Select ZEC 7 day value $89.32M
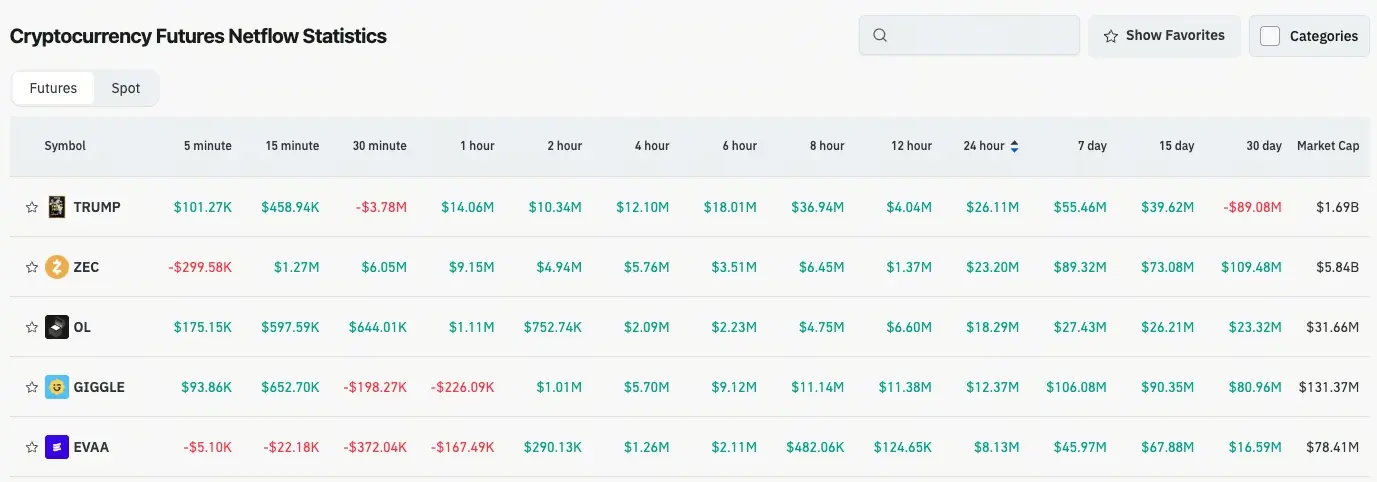Image resolution: width=1377 pixels, height=482 pixels. coord(1080,267)
